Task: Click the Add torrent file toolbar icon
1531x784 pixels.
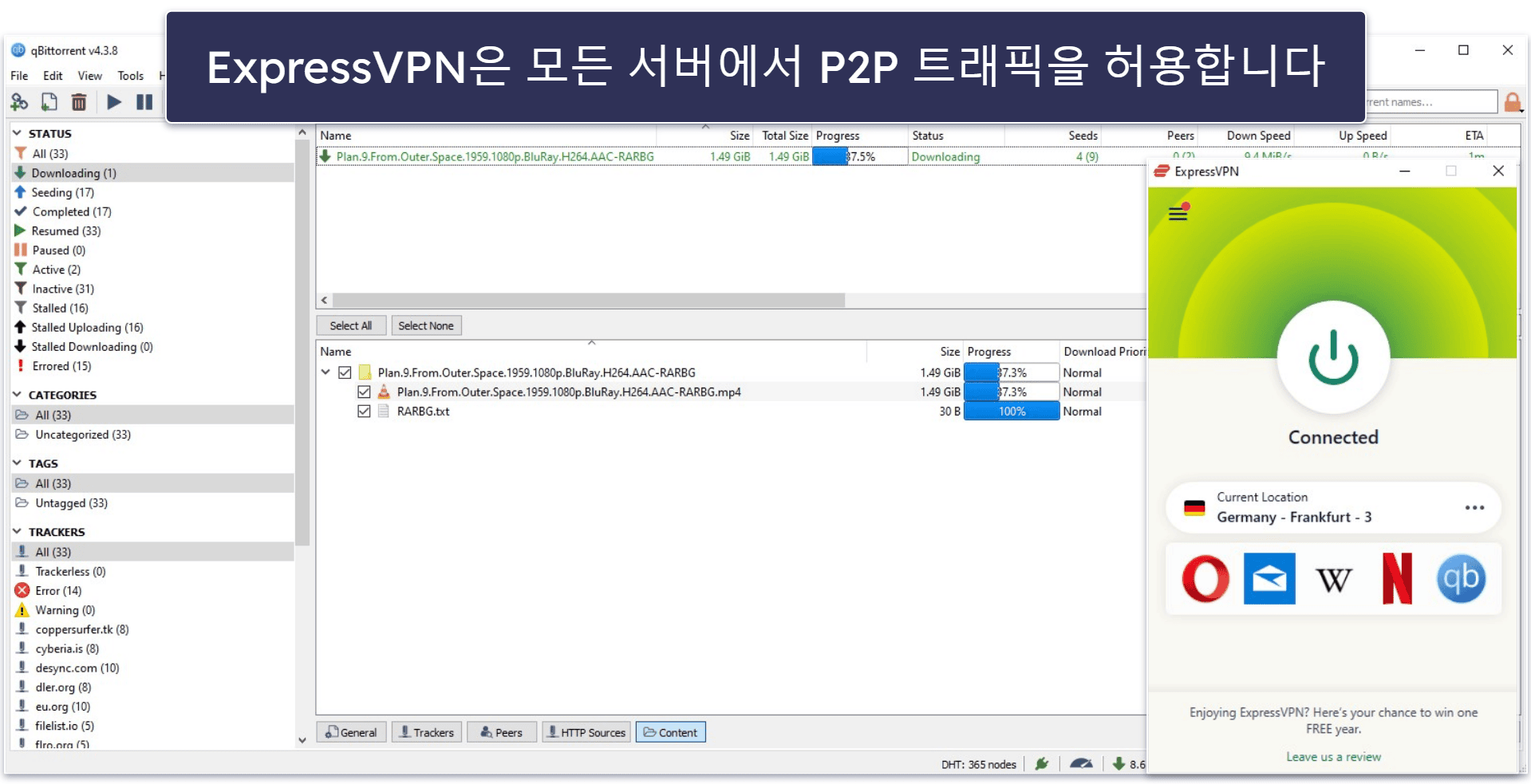Action: point(49,102)
